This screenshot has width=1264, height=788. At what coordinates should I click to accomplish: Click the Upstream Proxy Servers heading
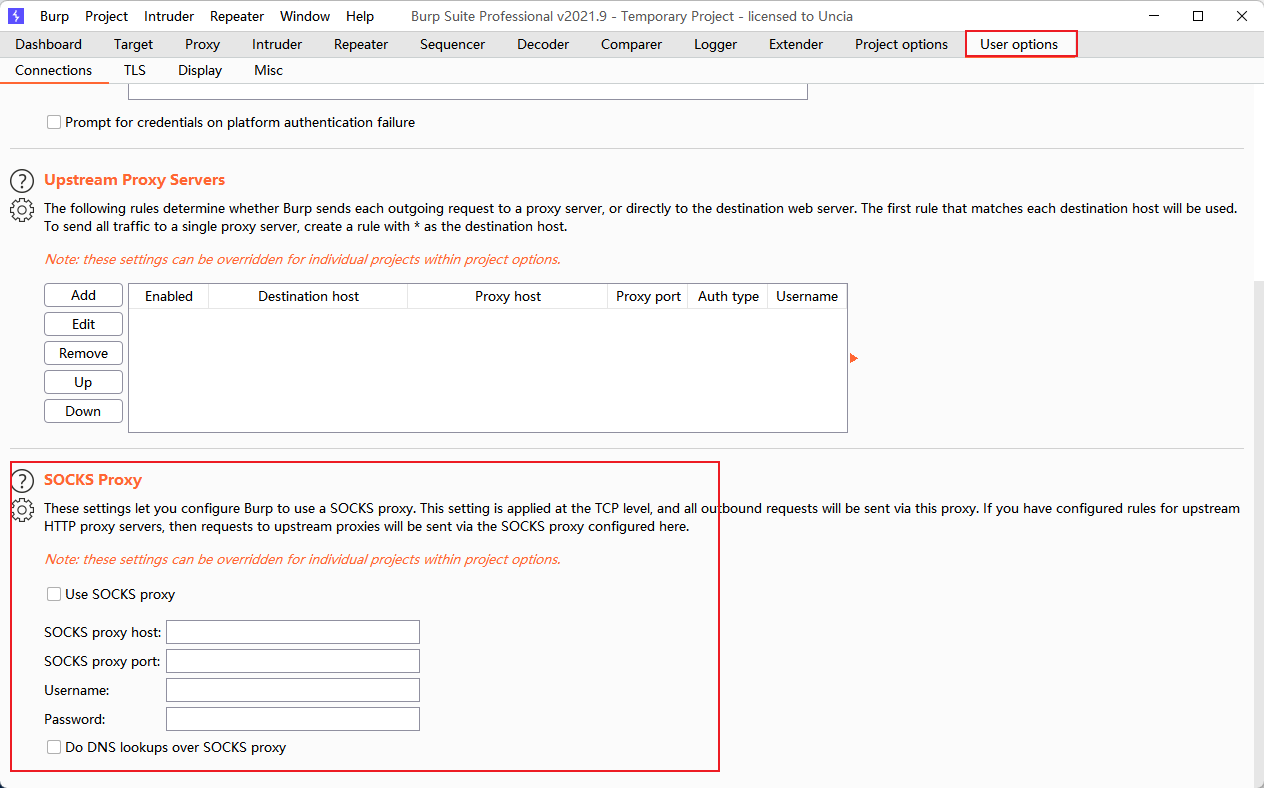[134, 180]
